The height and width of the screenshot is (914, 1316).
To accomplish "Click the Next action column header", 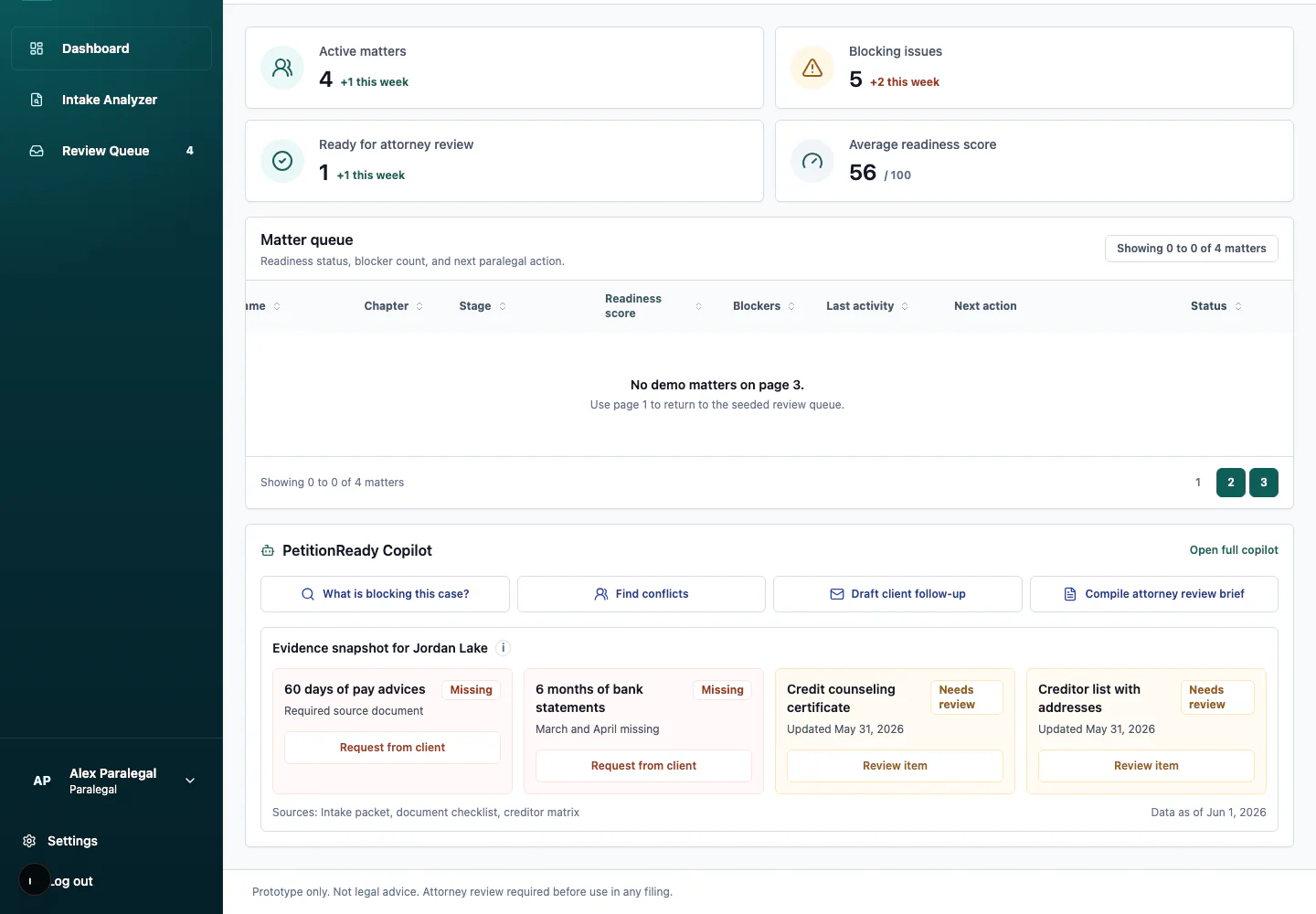I will point(985,306).
